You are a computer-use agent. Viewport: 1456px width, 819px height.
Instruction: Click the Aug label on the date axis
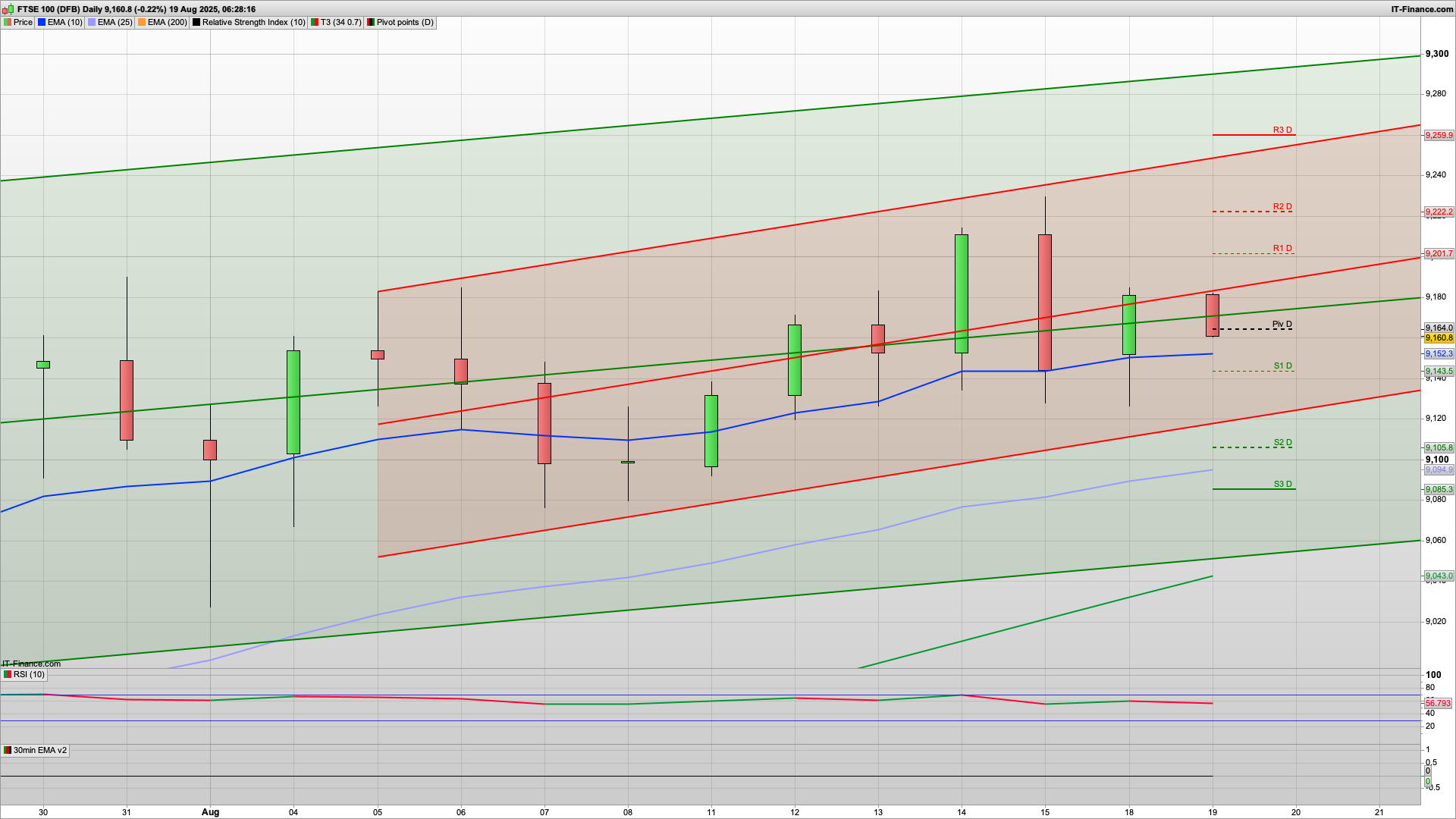pyautogui.click(x=210, y=812)
